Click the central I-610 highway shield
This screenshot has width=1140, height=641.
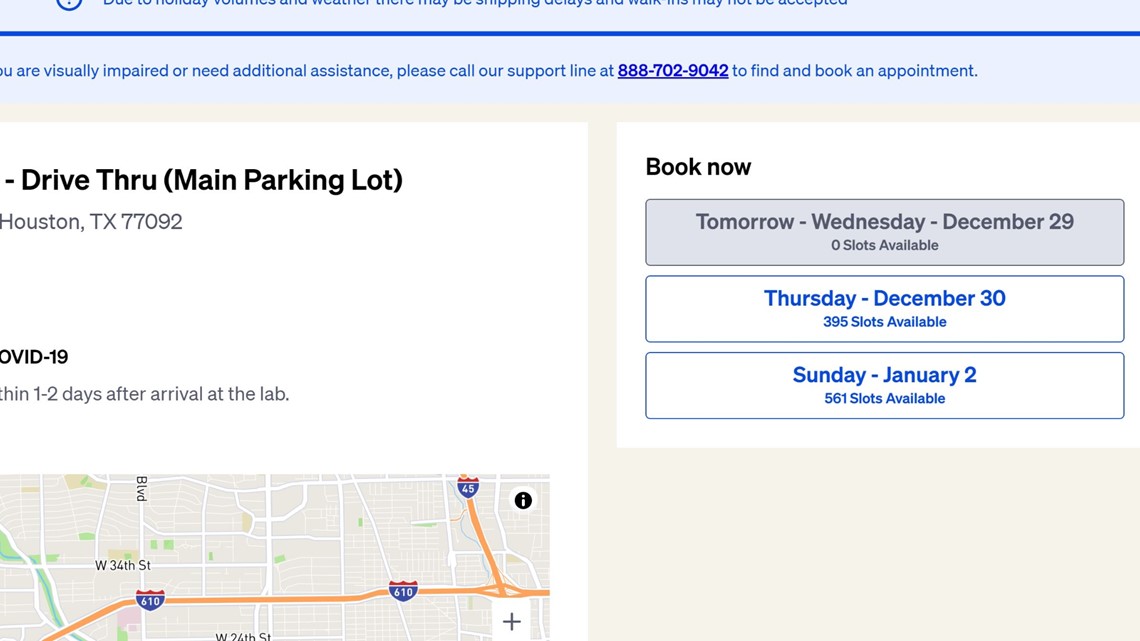[404, 590]
